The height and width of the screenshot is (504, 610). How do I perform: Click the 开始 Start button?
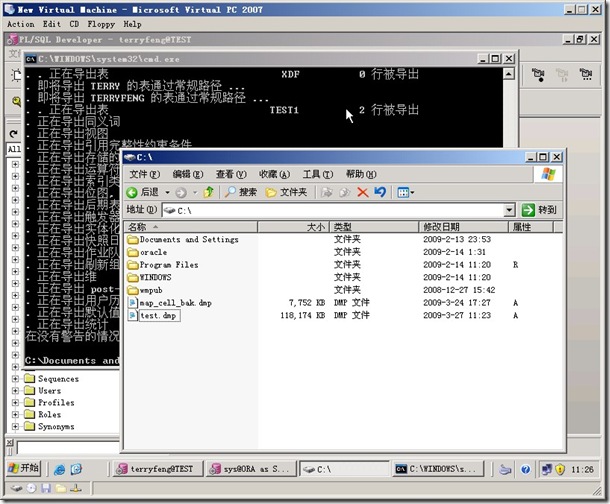[x=22, y=468]
